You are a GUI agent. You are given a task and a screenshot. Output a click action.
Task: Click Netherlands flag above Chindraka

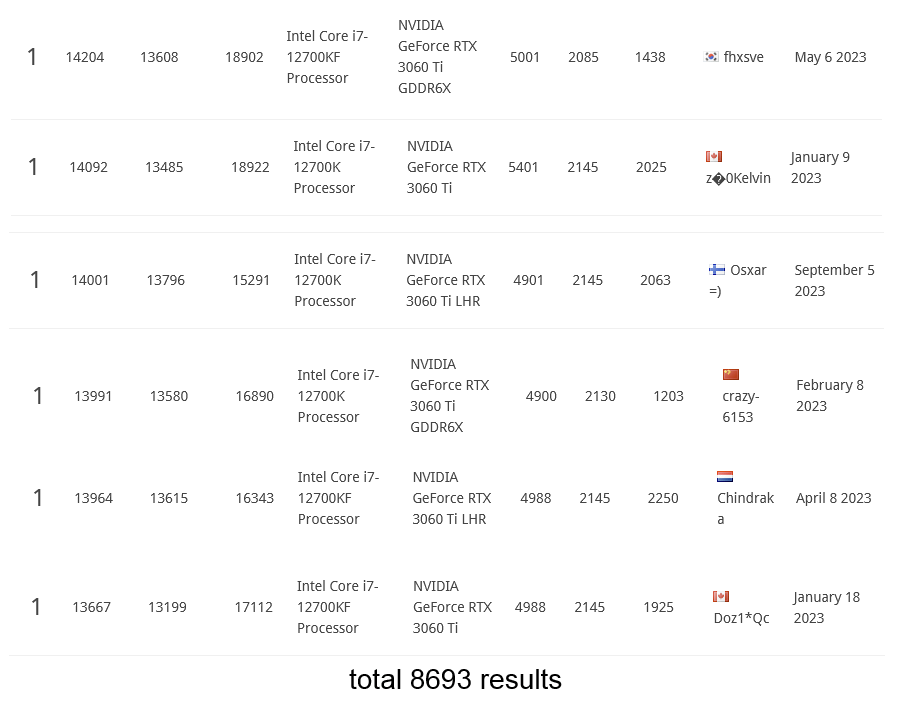(x=725, y=476)
